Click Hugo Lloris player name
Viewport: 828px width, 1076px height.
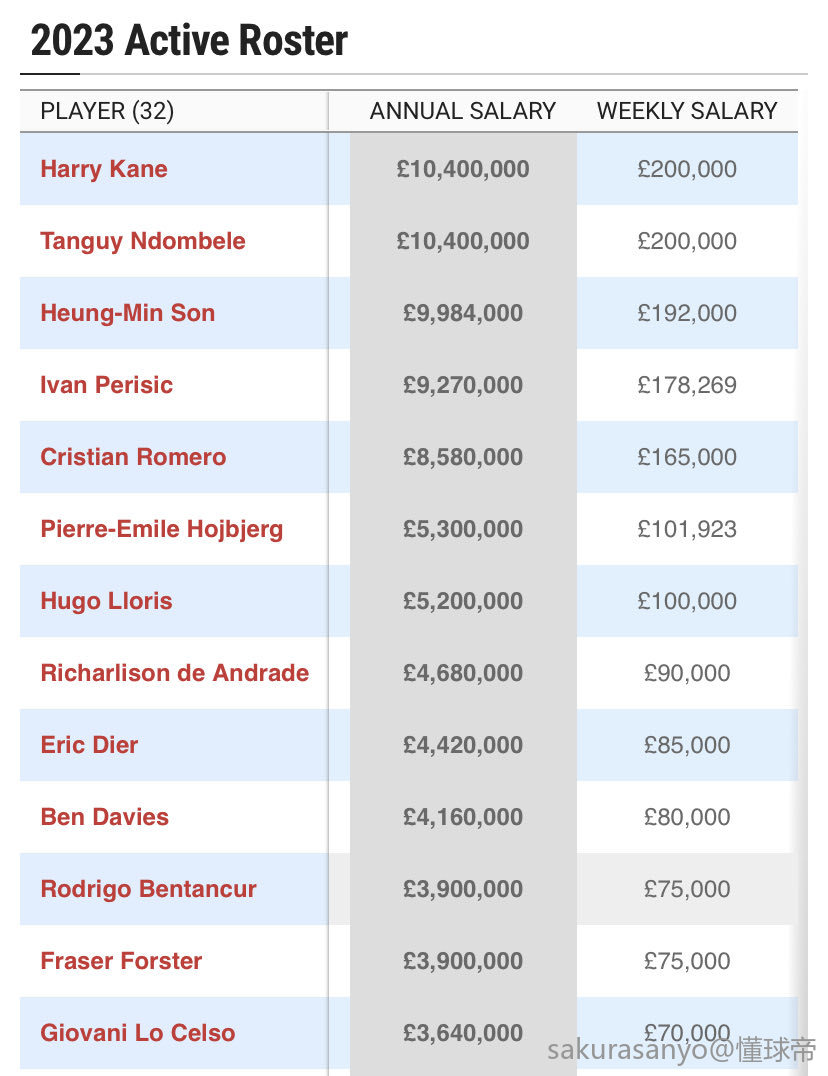point(106,601)
